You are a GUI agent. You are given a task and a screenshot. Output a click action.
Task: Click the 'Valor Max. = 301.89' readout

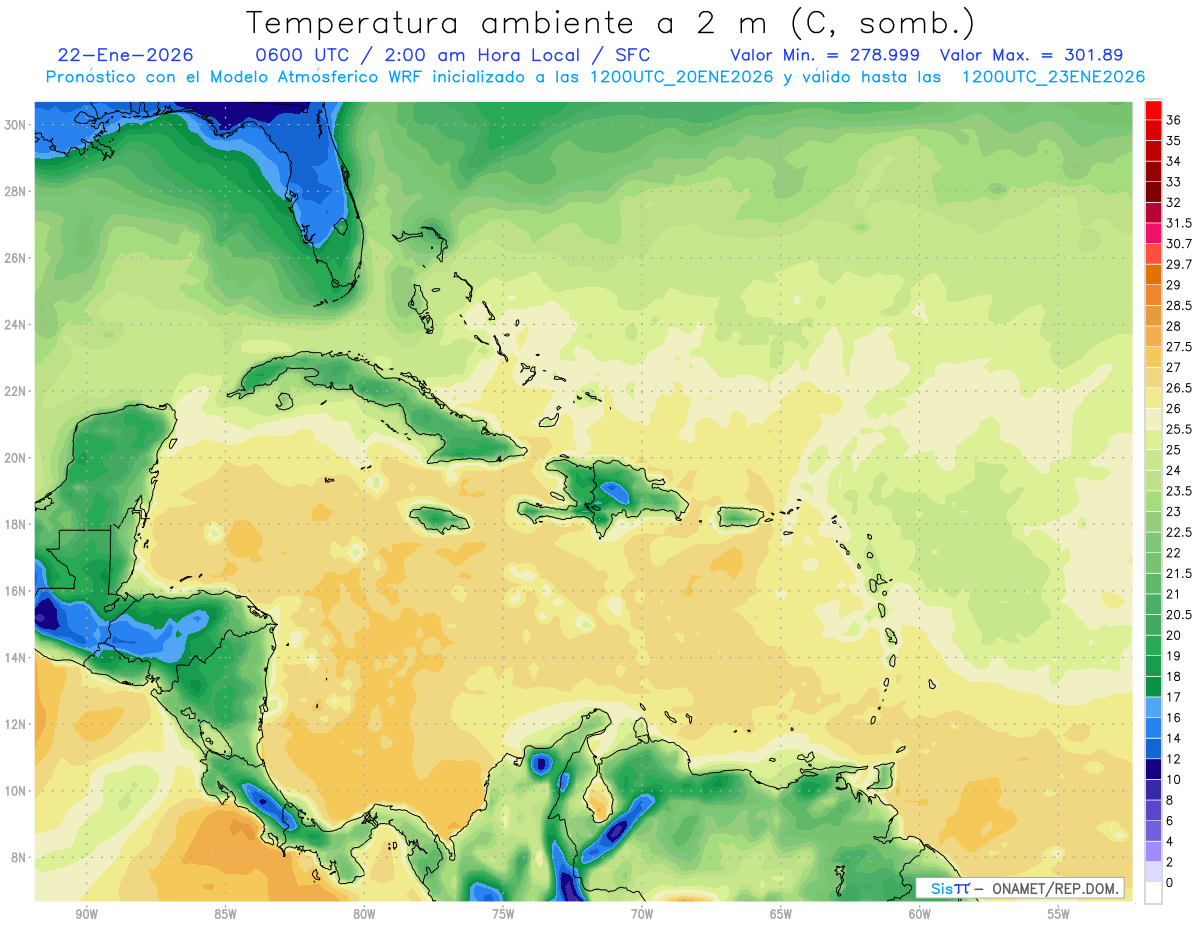[1034, 55]
